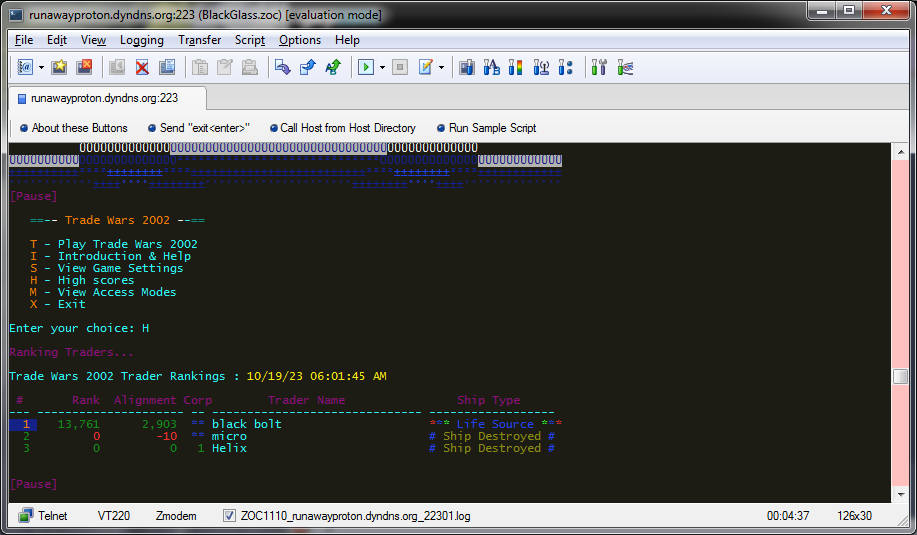Open dropdown arrow next to address book icon
This screenshot has width=917, height=535.
point(41,67)
